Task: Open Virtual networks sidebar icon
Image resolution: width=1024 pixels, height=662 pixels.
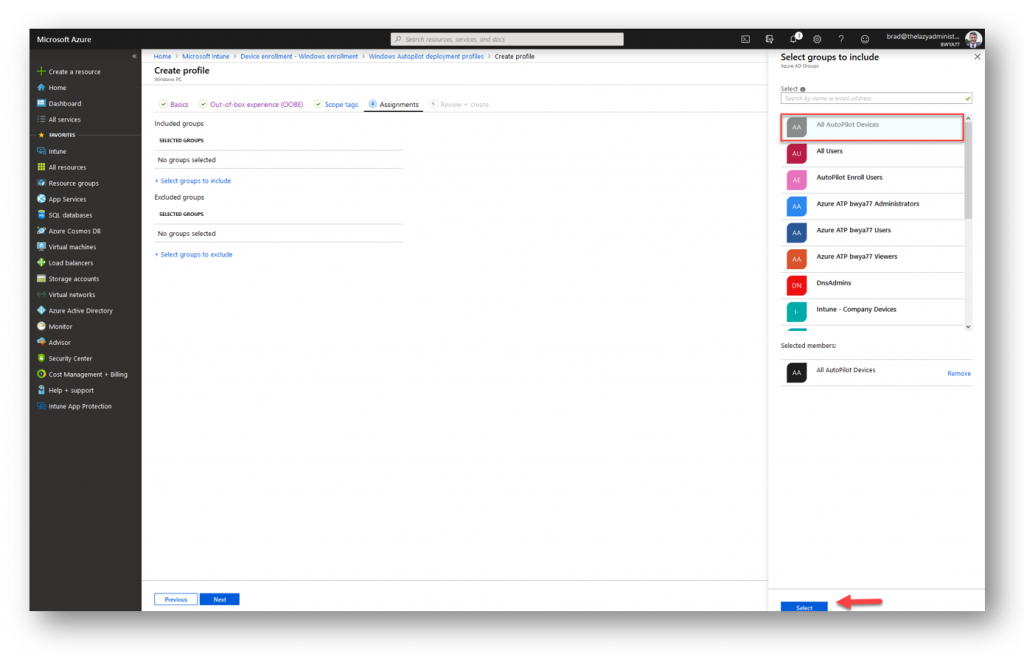Action: pyautogui.click(x=41, y=294)
